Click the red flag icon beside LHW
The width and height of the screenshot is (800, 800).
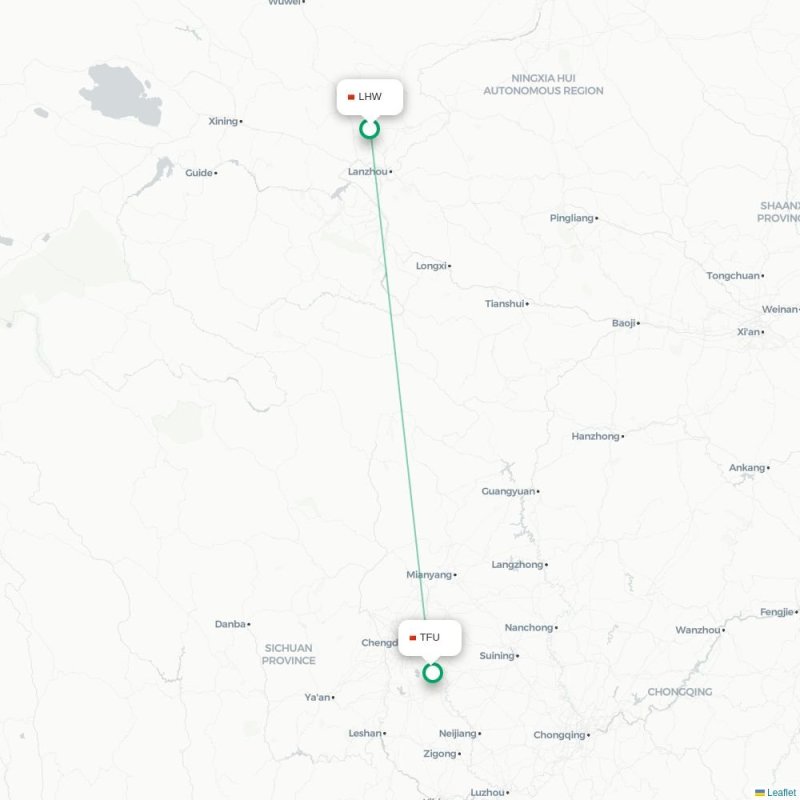pos(351,97)
